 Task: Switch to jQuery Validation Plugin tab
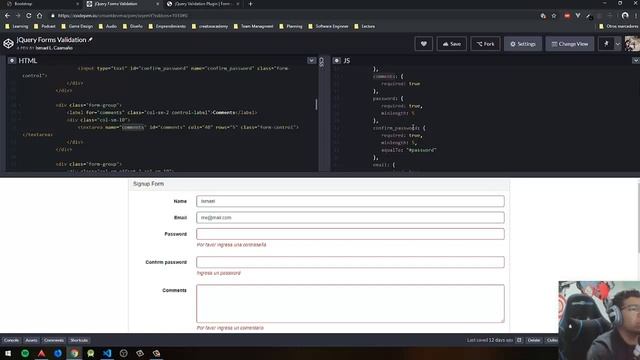(203, 4)
